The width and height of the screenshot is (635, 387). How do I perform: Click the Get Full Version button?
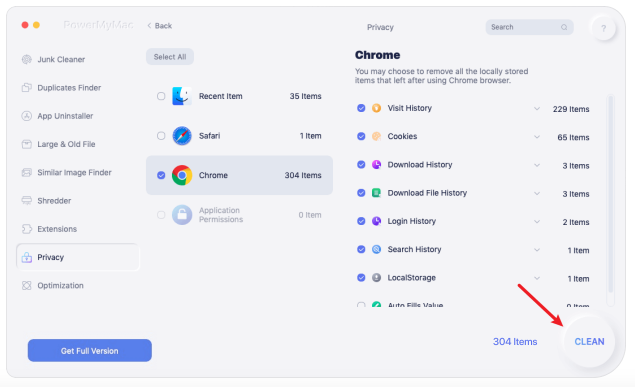[x=89, y=351]
